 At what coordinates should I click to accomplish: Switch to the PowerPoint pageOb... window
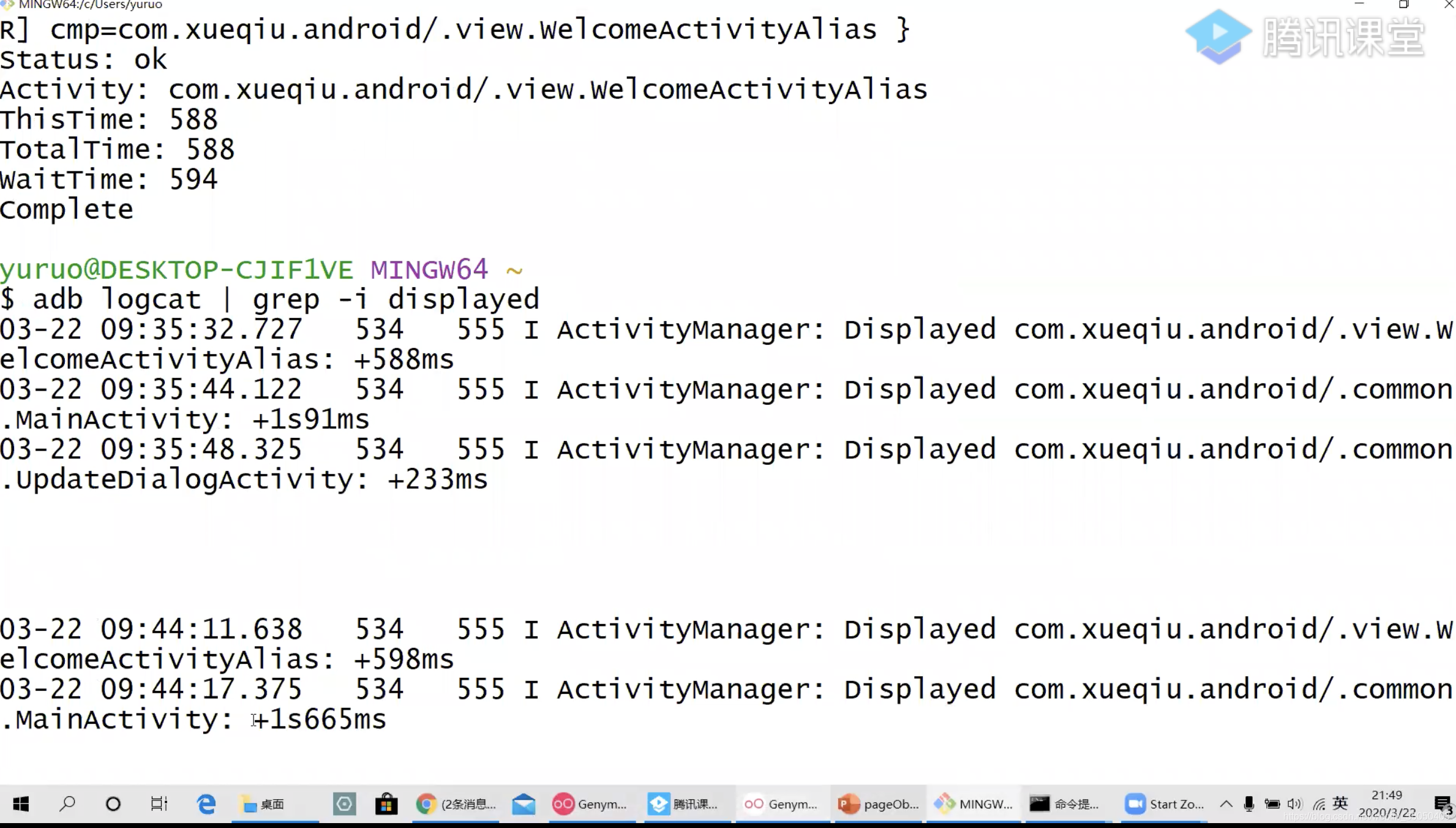tap(879, 804)
